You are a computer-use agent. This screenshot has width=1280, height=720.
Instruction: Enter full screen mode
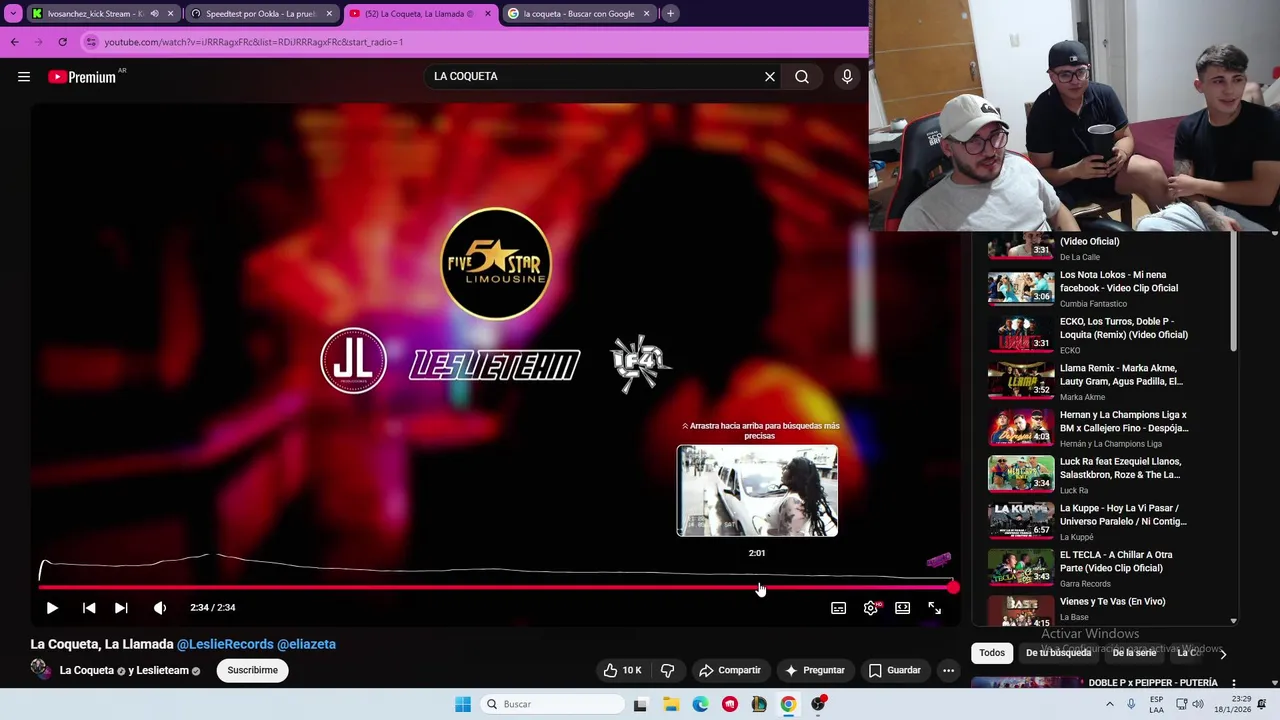(935, 608)
